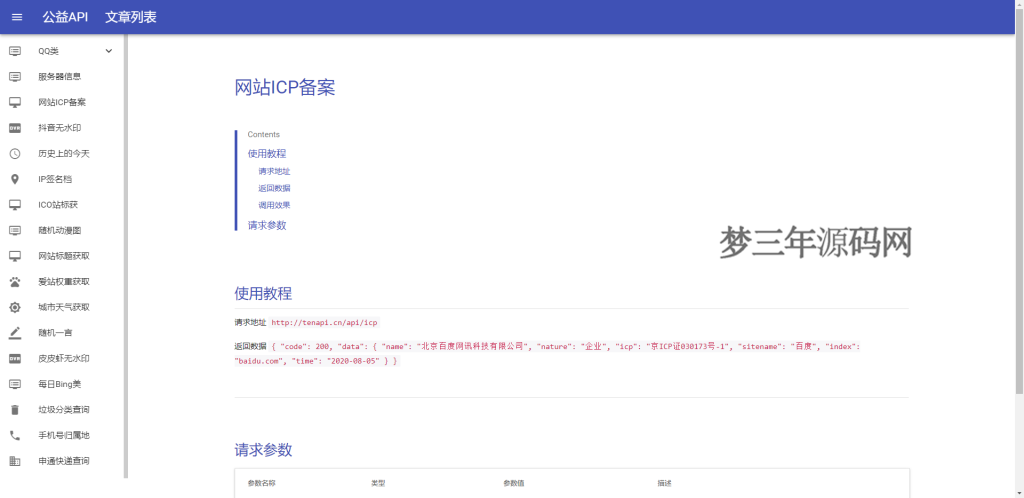The width and height of the screenshot is (1024, 498).
Task: Open 申通快递查询 from the sidebar
Action: pos(62,461)
